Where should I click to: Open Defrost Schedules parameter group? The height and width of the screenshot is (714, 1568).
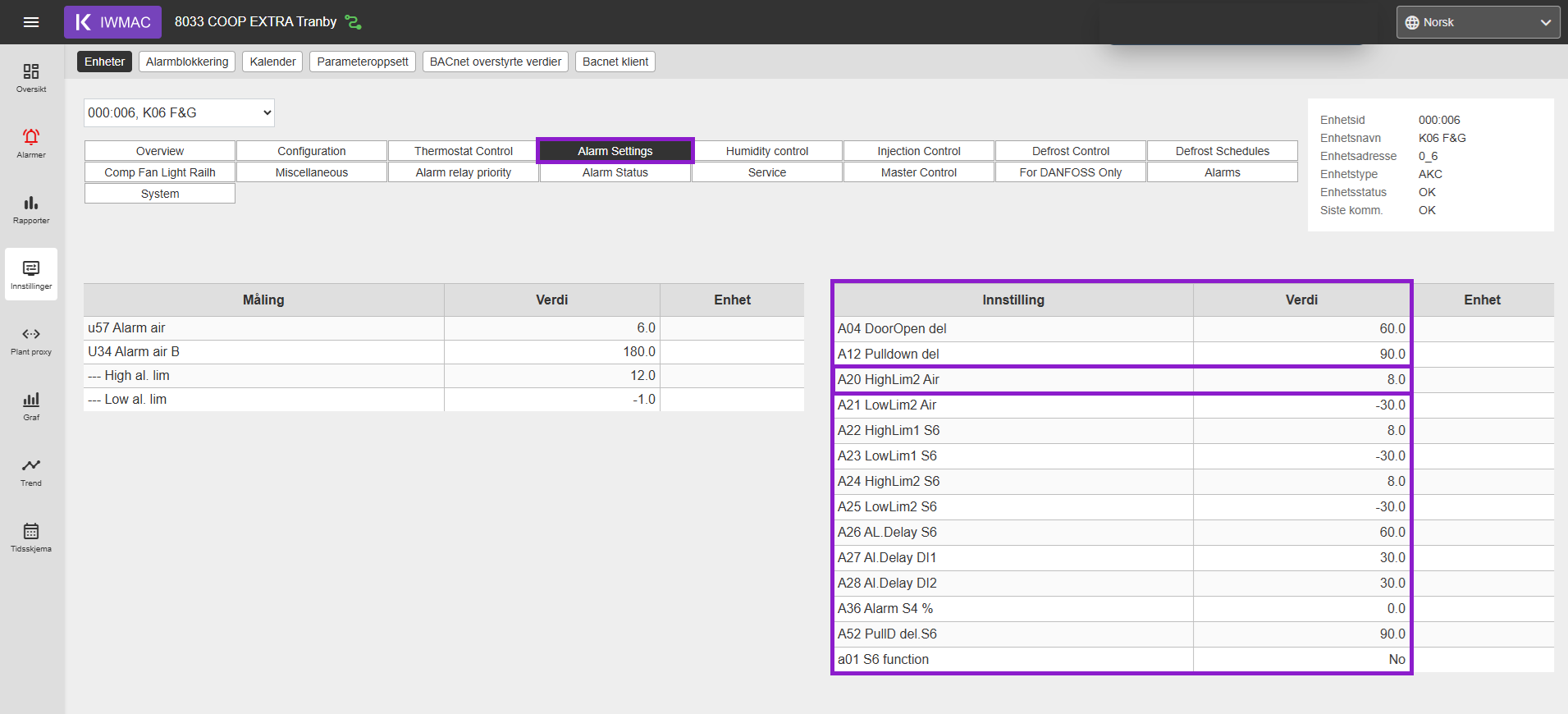click(x=1223, y=151)
